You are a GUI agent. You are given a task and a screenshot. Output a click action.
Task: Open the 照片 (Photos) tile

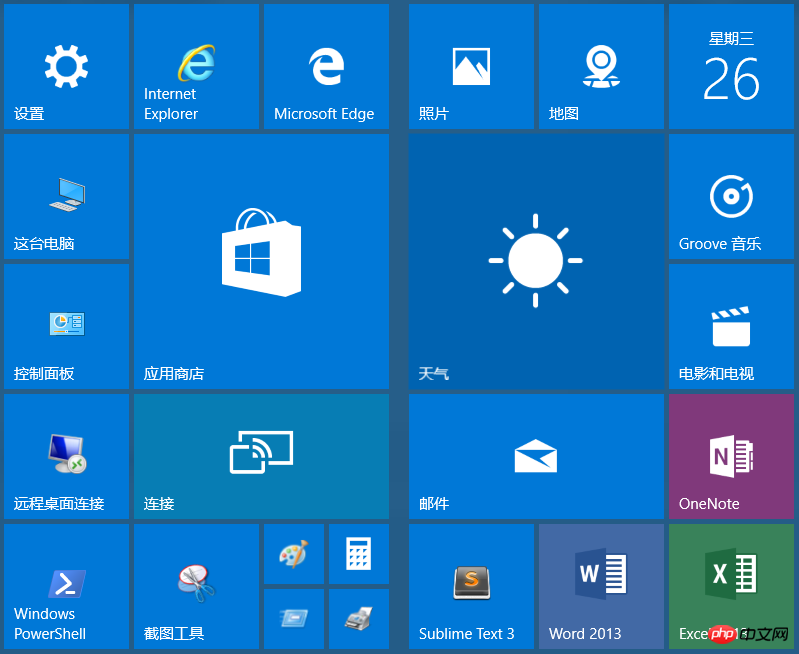pos(471,66)
